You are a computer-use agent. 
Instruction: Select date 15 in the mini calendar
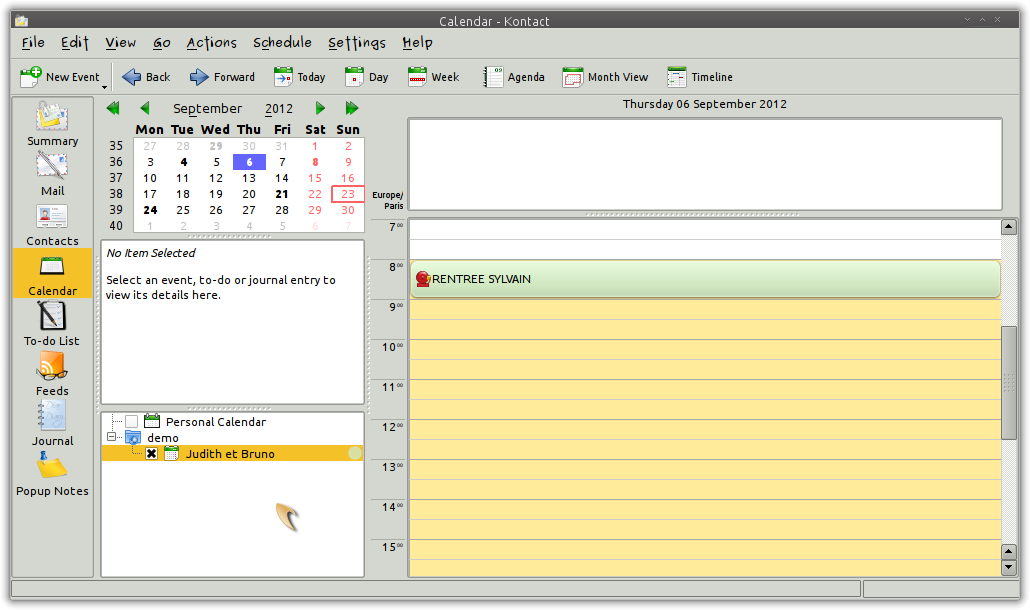click(315, 178)
